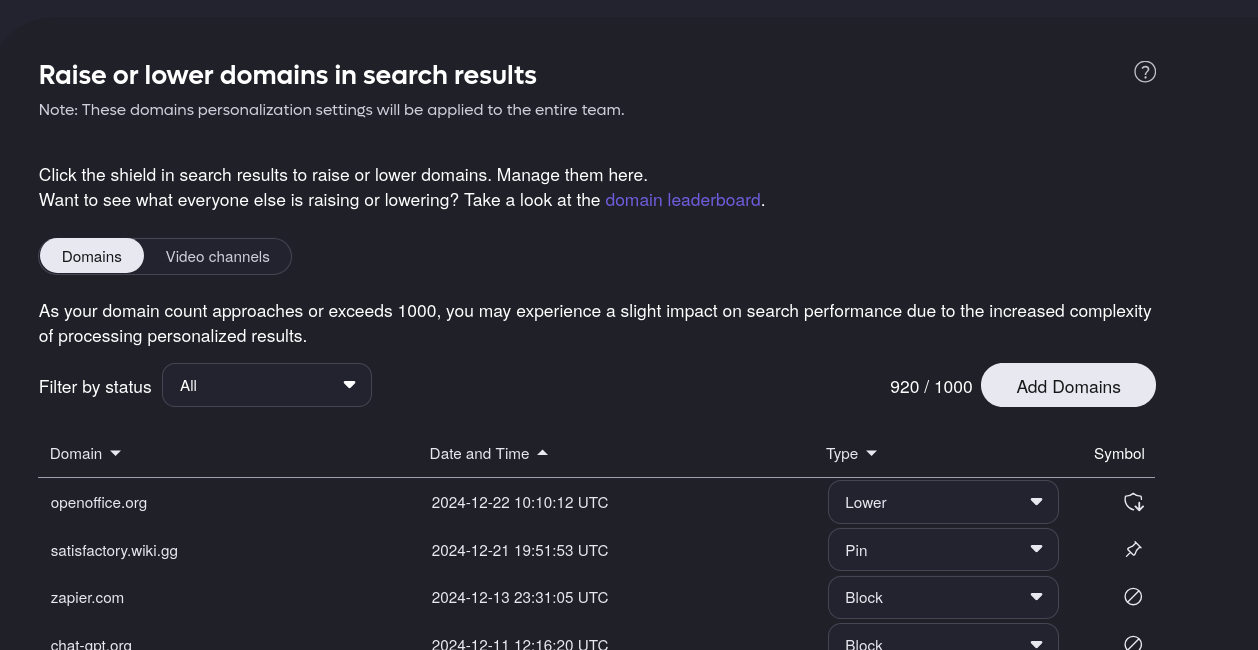Screen dimensions: 1258x650
Task: Switch to the Video channels tab
Action: [217, 256]
